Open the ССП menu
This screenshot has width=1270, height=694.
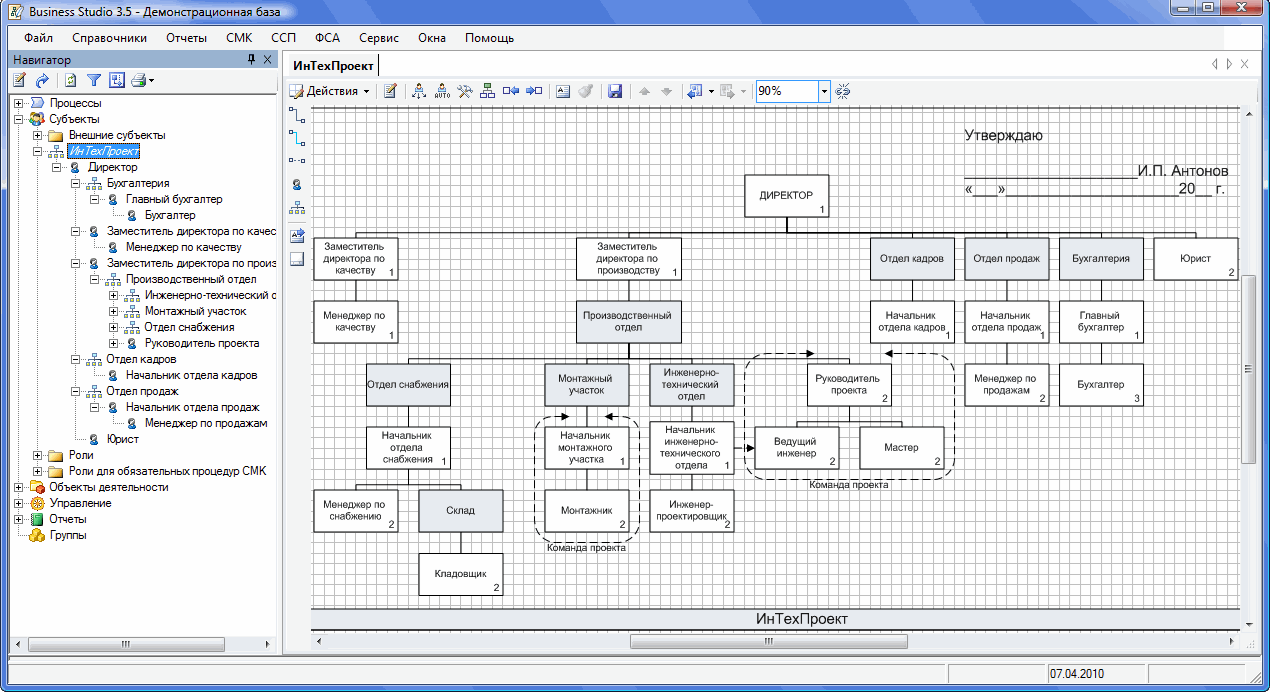[283, 38]
